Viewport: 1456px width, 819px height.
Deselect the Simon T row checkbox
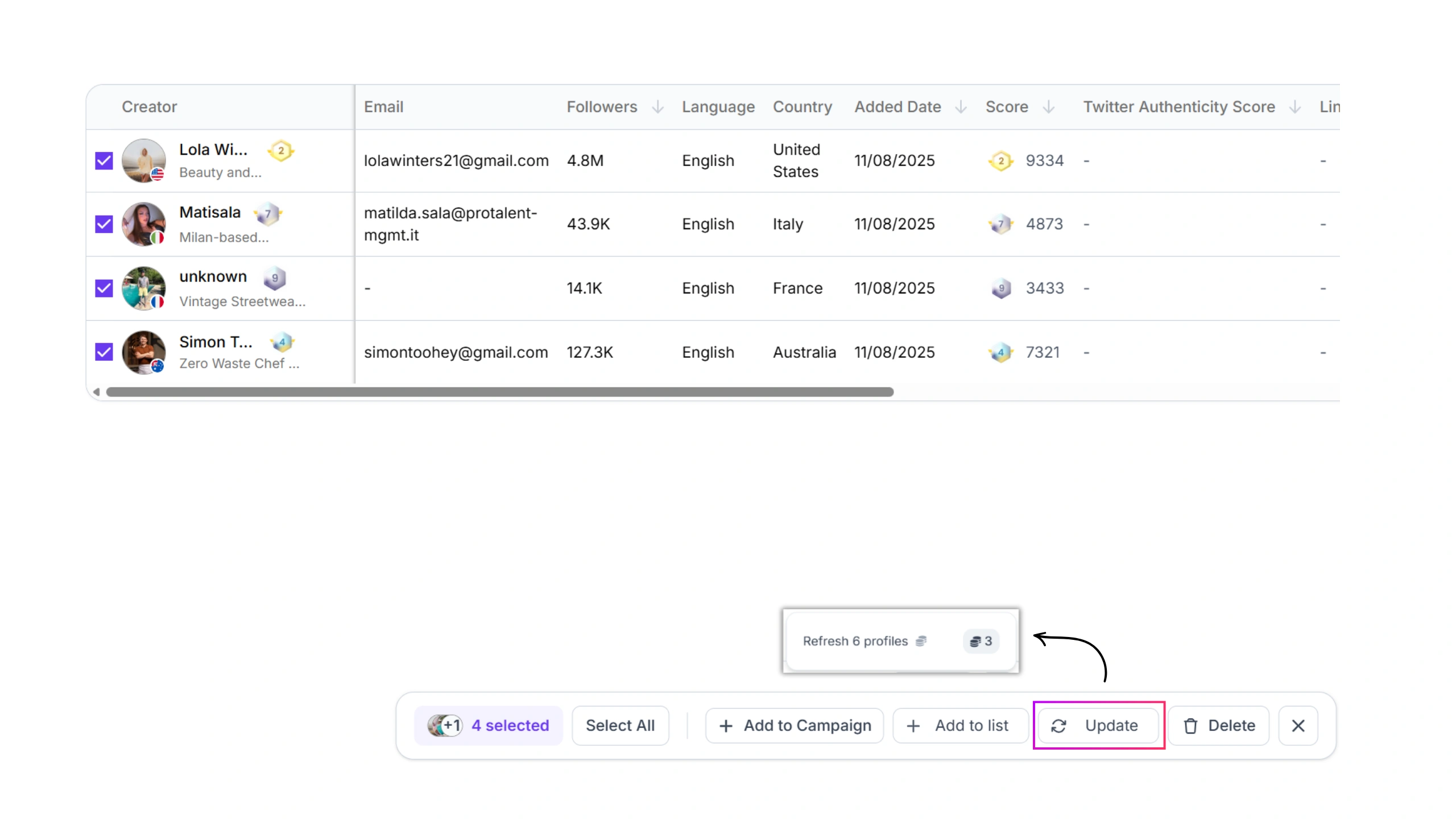(x=104, y=352)
